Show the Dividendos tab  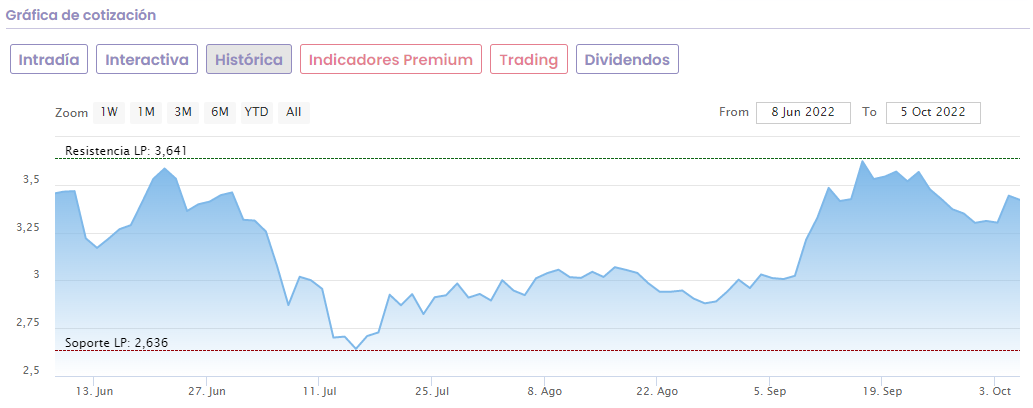627,60
